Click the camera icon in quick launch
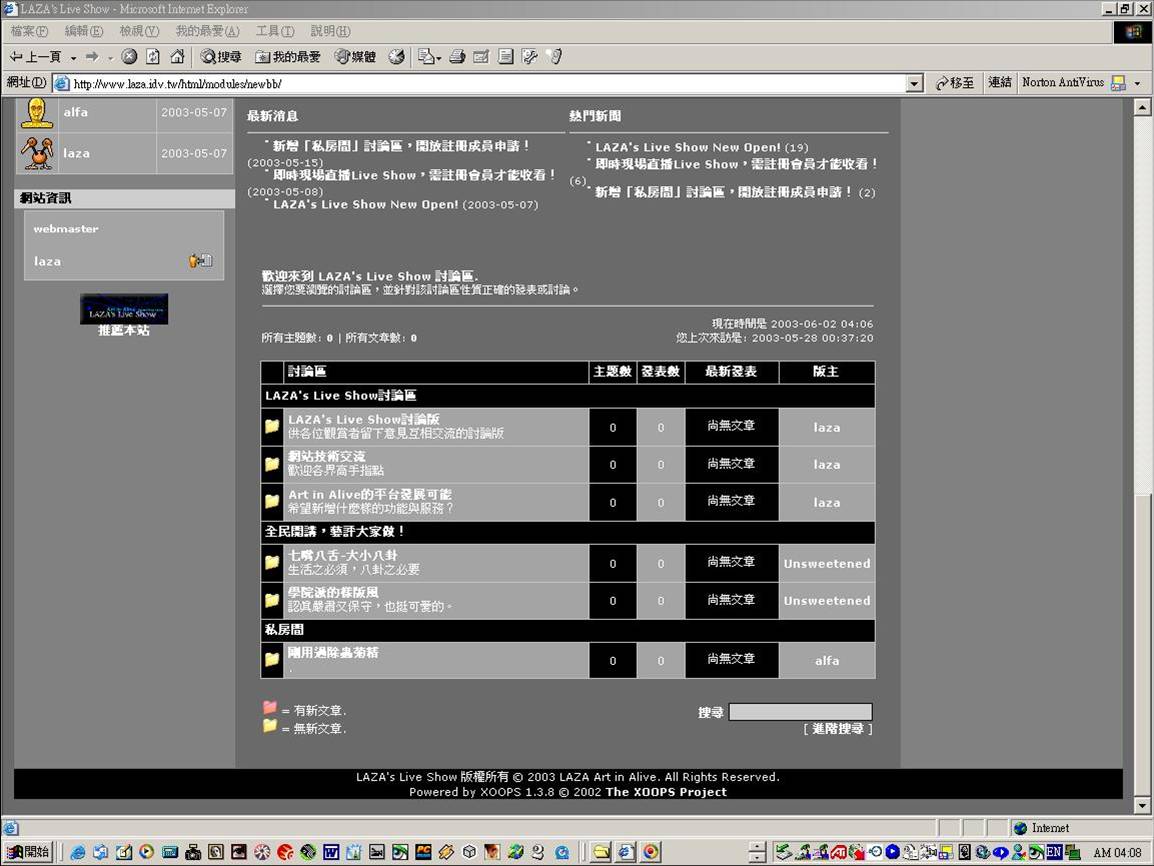The image size is (1154, 866). click(193, 852)
